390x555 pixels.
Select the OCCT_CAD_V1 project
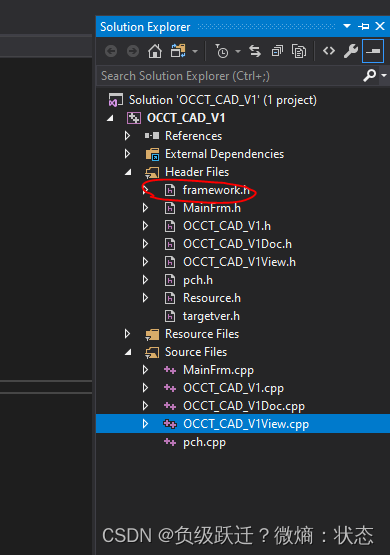[x=186, y=118]
